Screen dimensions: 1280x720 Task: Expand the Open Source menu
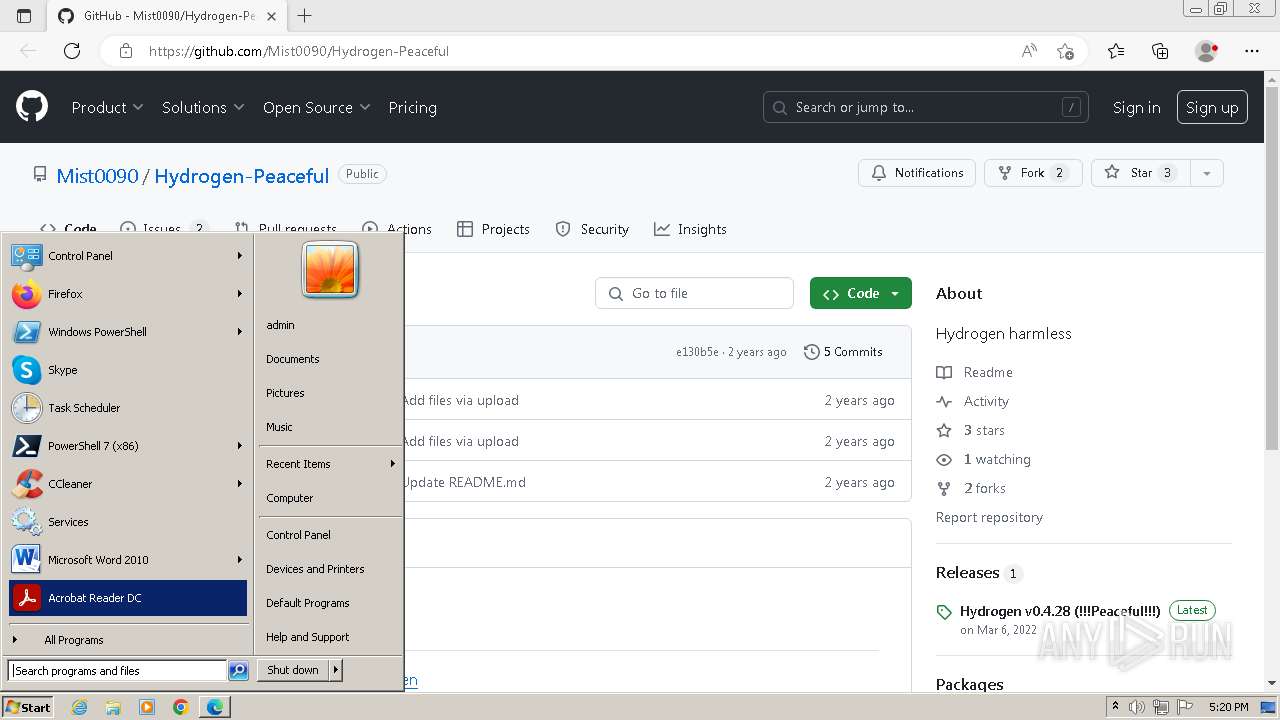point(316,107)
